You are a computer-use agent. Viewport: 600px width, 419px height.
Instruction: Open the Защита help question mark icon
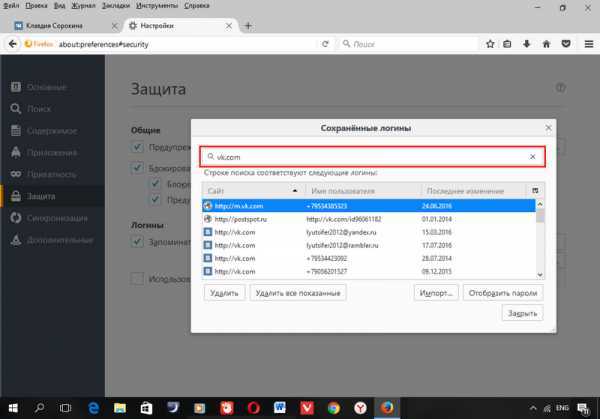pyautogui.click(x=561, y=88)
